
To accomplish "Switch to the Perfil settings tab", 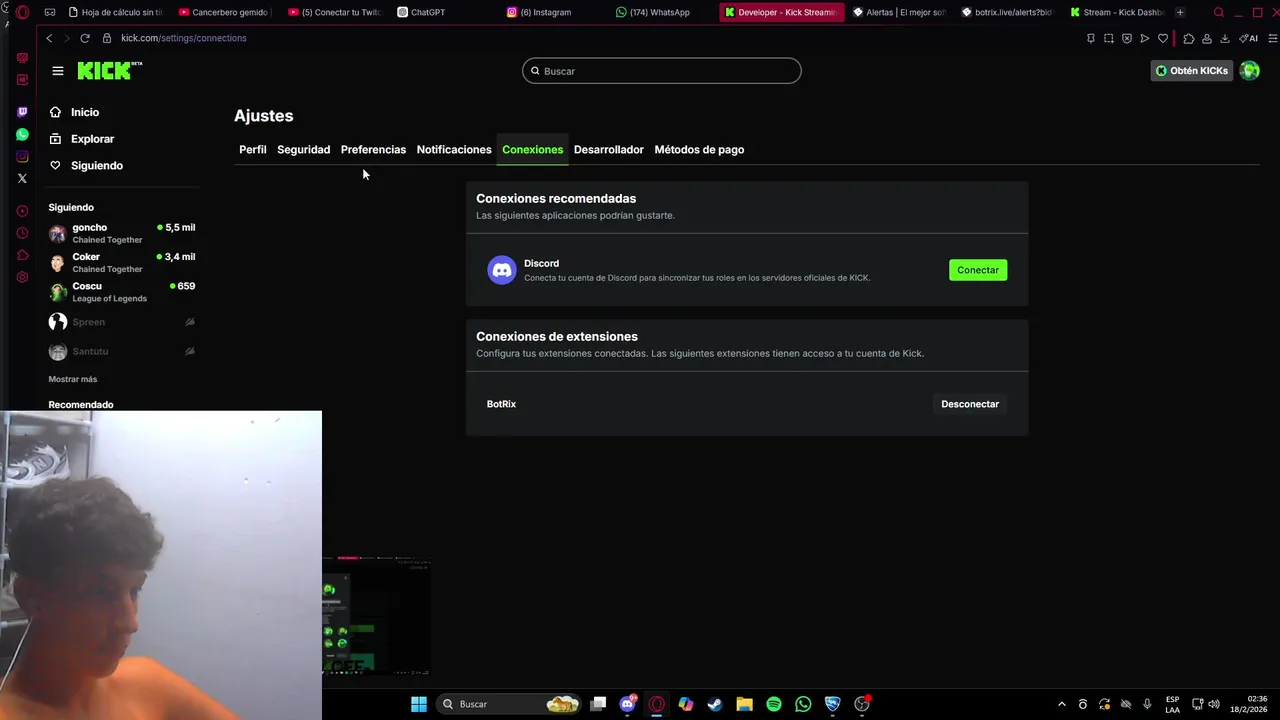I will click(x=253, y=149).
